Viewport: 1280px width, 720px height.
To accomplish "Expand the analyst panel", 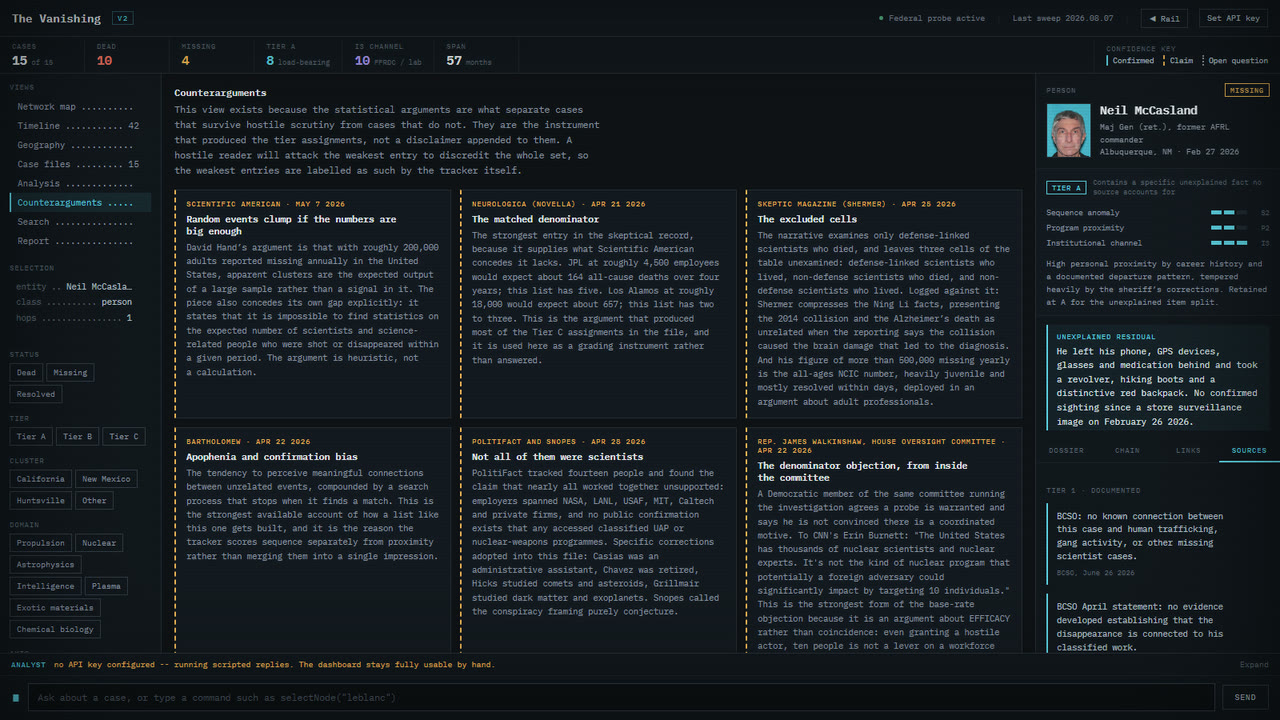I will click(1254, 665).
